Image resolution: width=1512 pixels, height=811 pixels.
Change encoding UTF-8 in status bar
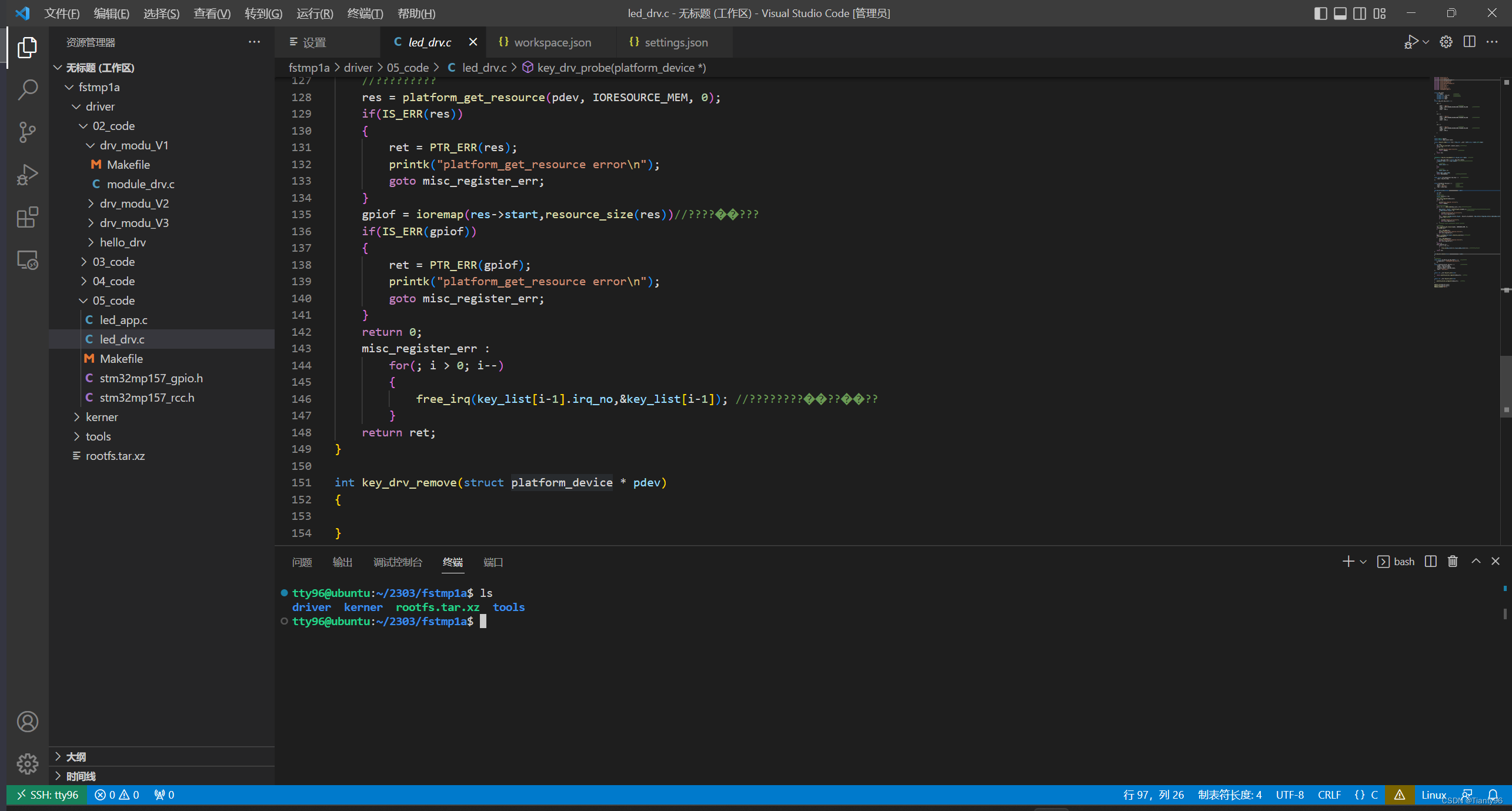point(1290,795)
